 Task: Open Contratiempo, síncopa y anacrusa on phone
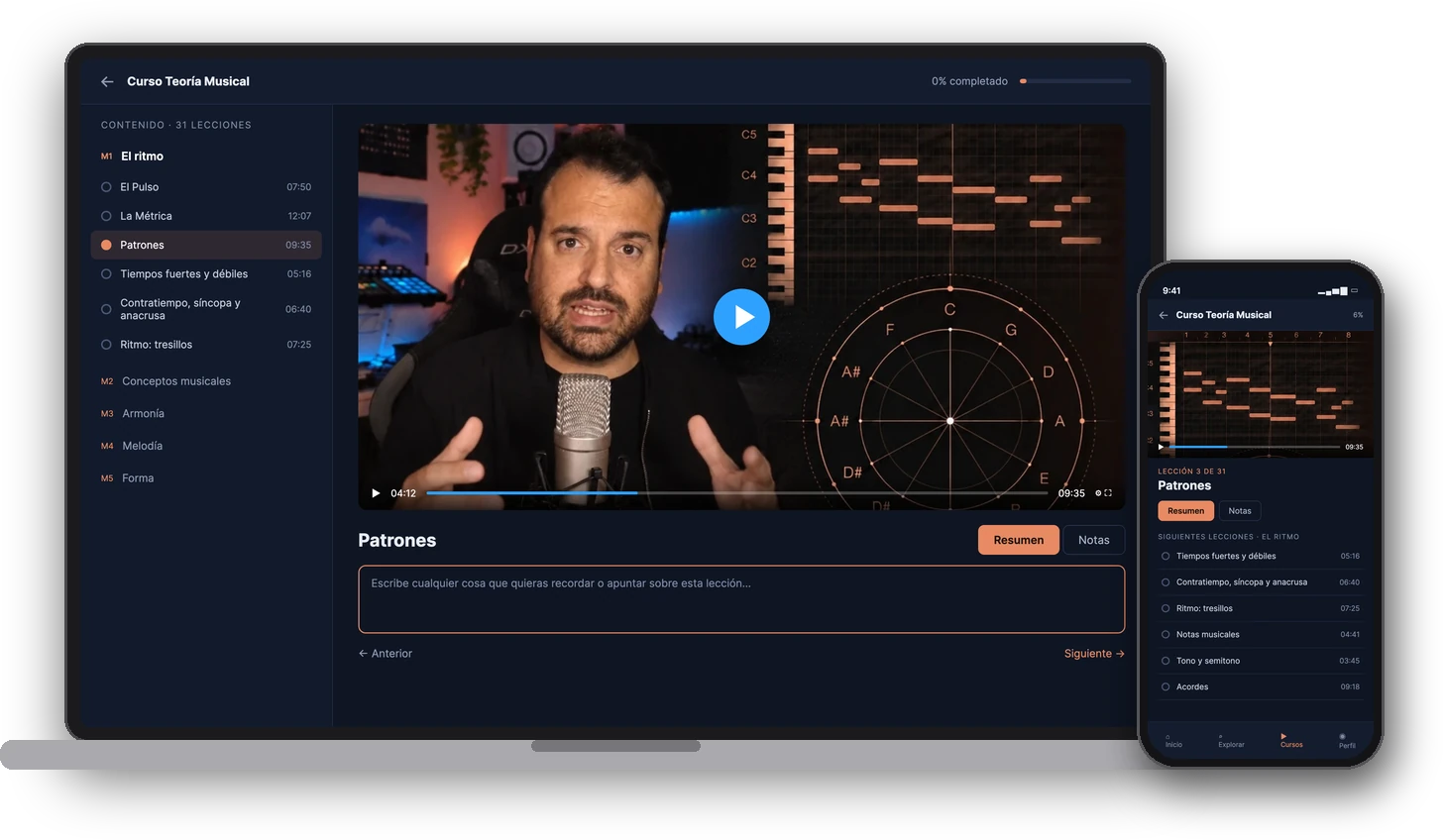tap(1261, 582)
